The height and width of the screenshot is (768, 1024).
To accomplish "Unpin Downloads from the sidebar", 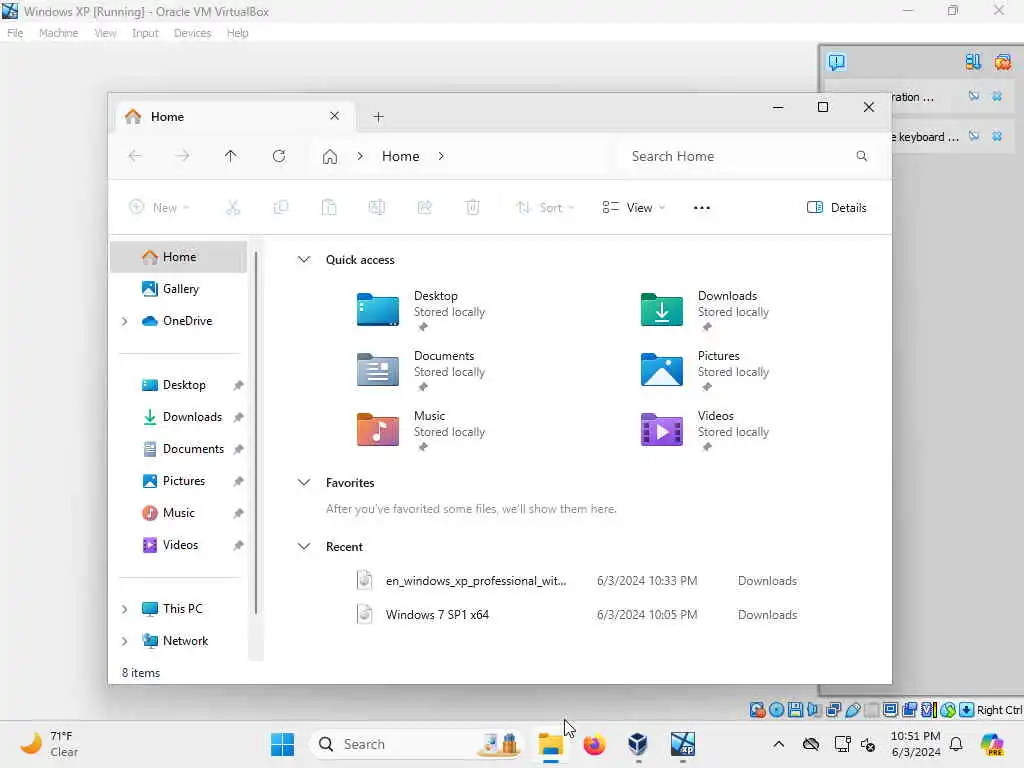I will (x=238, y=417).
